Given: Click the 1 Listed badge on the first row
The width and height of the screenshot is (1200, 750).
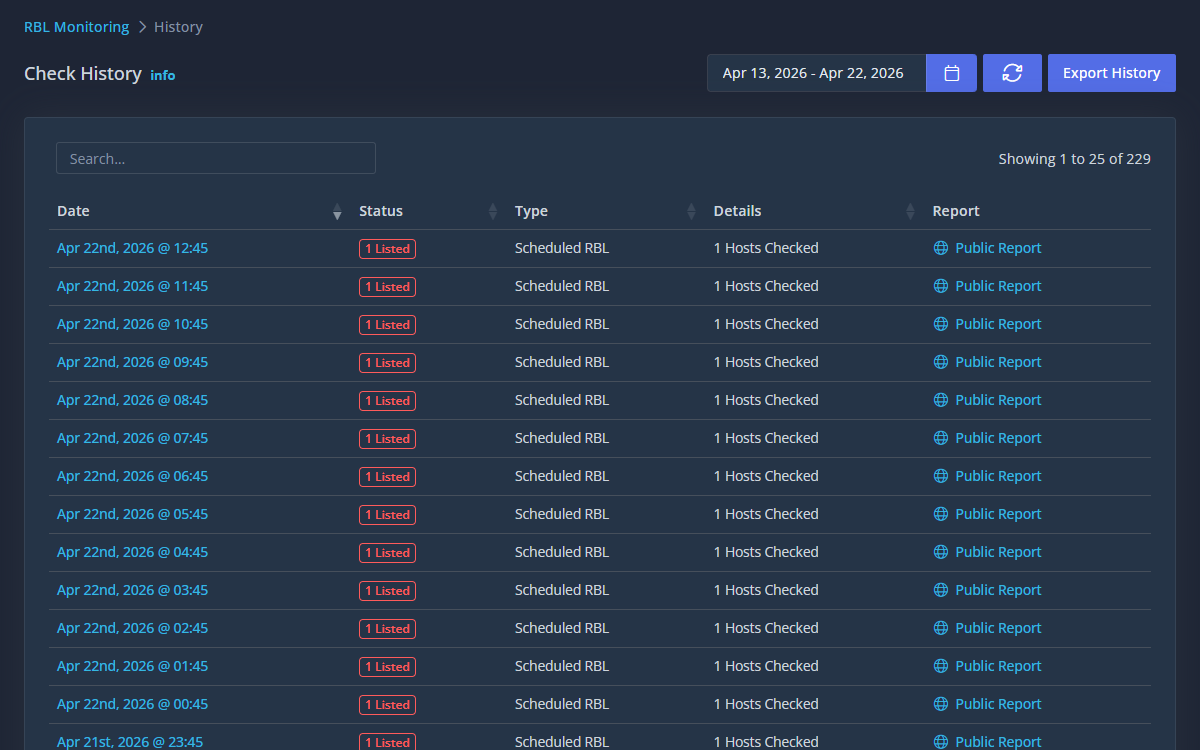Looking at the screenshot, I should pos(387,248).
